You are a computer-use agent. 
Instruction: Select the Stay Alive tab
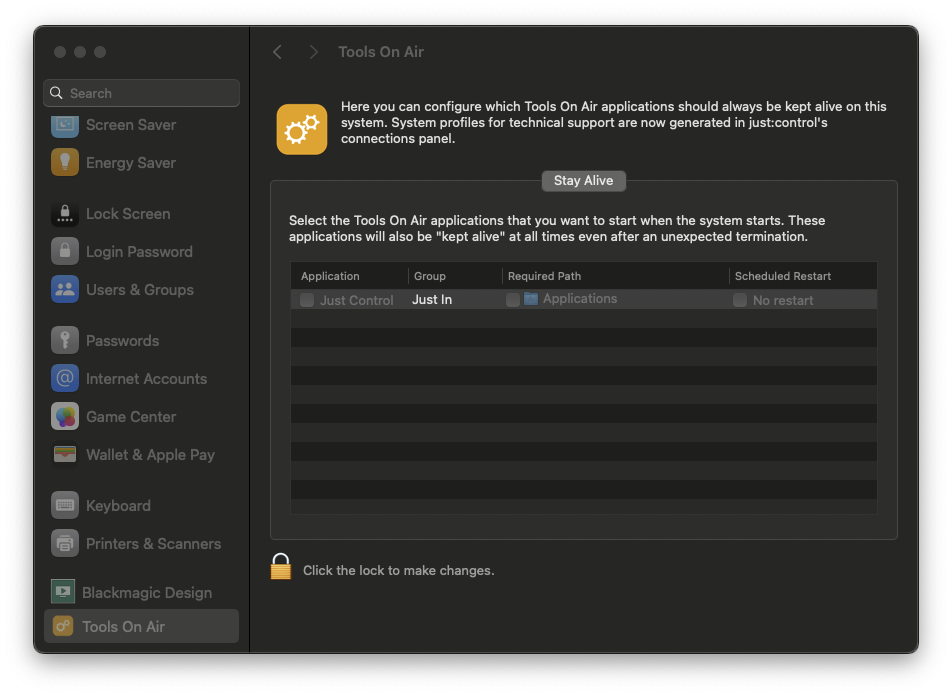(x=583, y=181)
